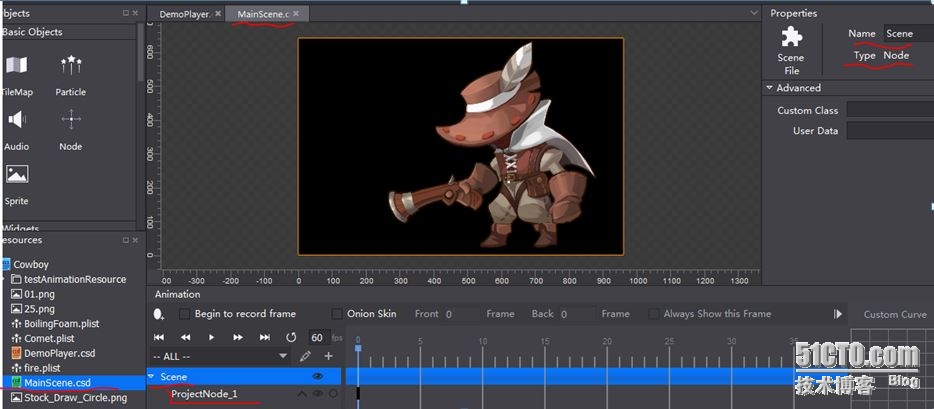934x409 pixels.
Task: Select the TileMap object icon
Action: (x=16, y=65)
